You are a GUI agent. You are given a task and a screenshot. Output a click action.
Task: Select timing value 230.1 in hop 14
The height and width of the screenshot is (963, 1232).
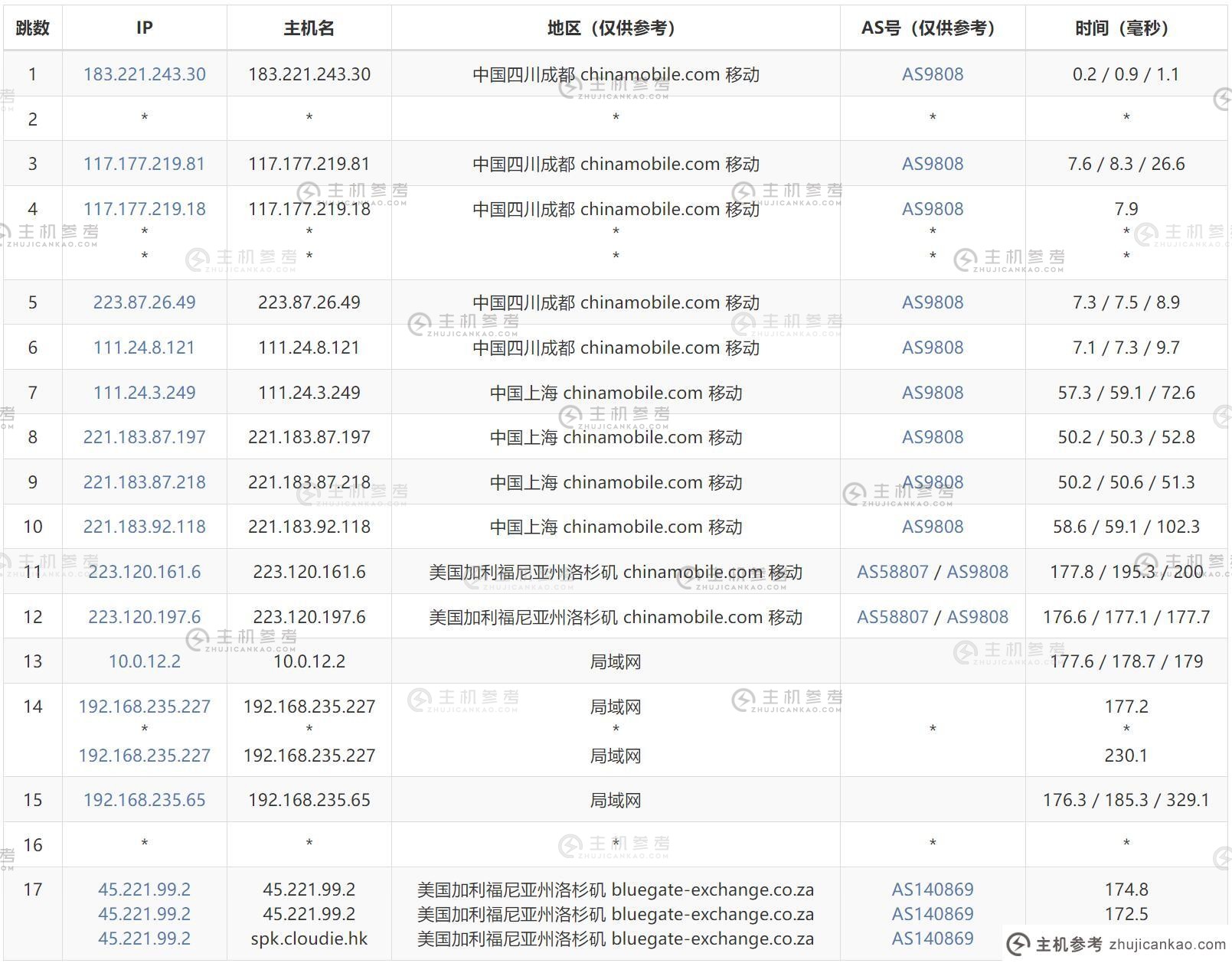click(x=1126, y=756)
